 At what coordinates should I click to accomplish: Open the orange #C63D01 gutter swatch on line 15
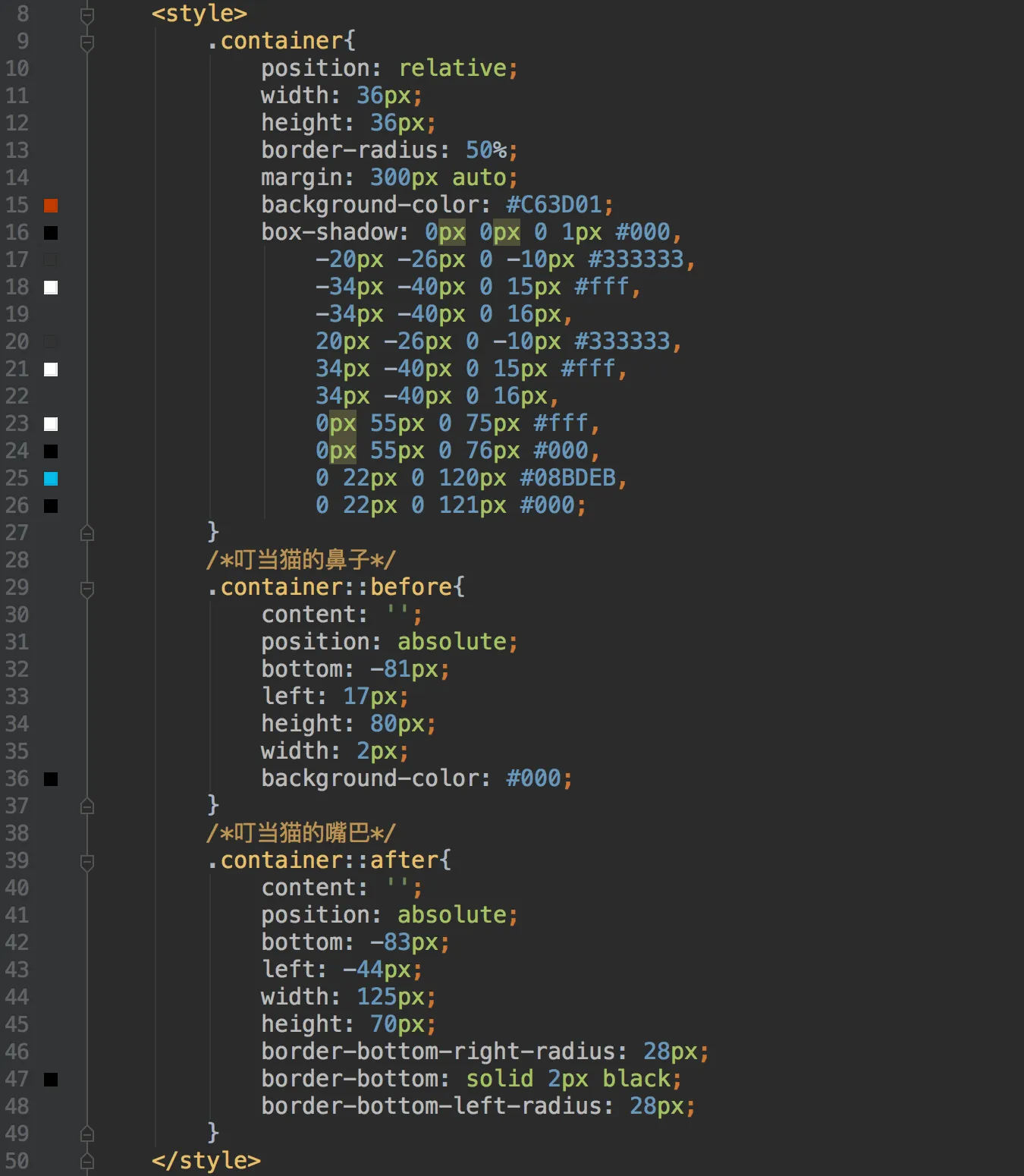tap(51, 206)
